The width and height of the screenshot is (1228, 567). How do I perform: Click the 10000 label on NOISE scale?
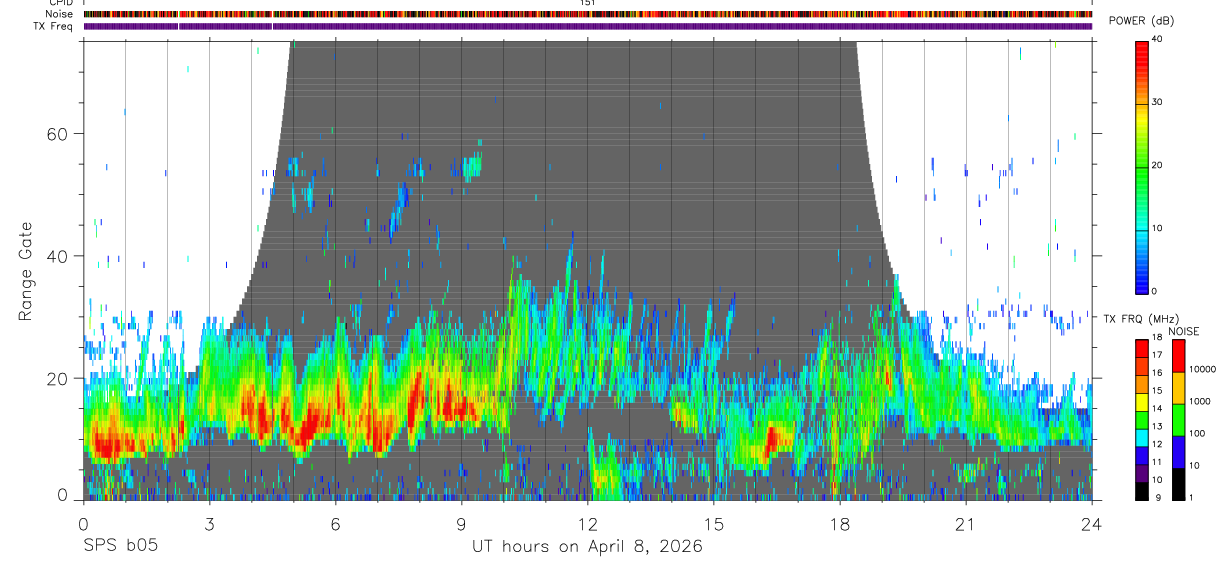pos(1203,369)
